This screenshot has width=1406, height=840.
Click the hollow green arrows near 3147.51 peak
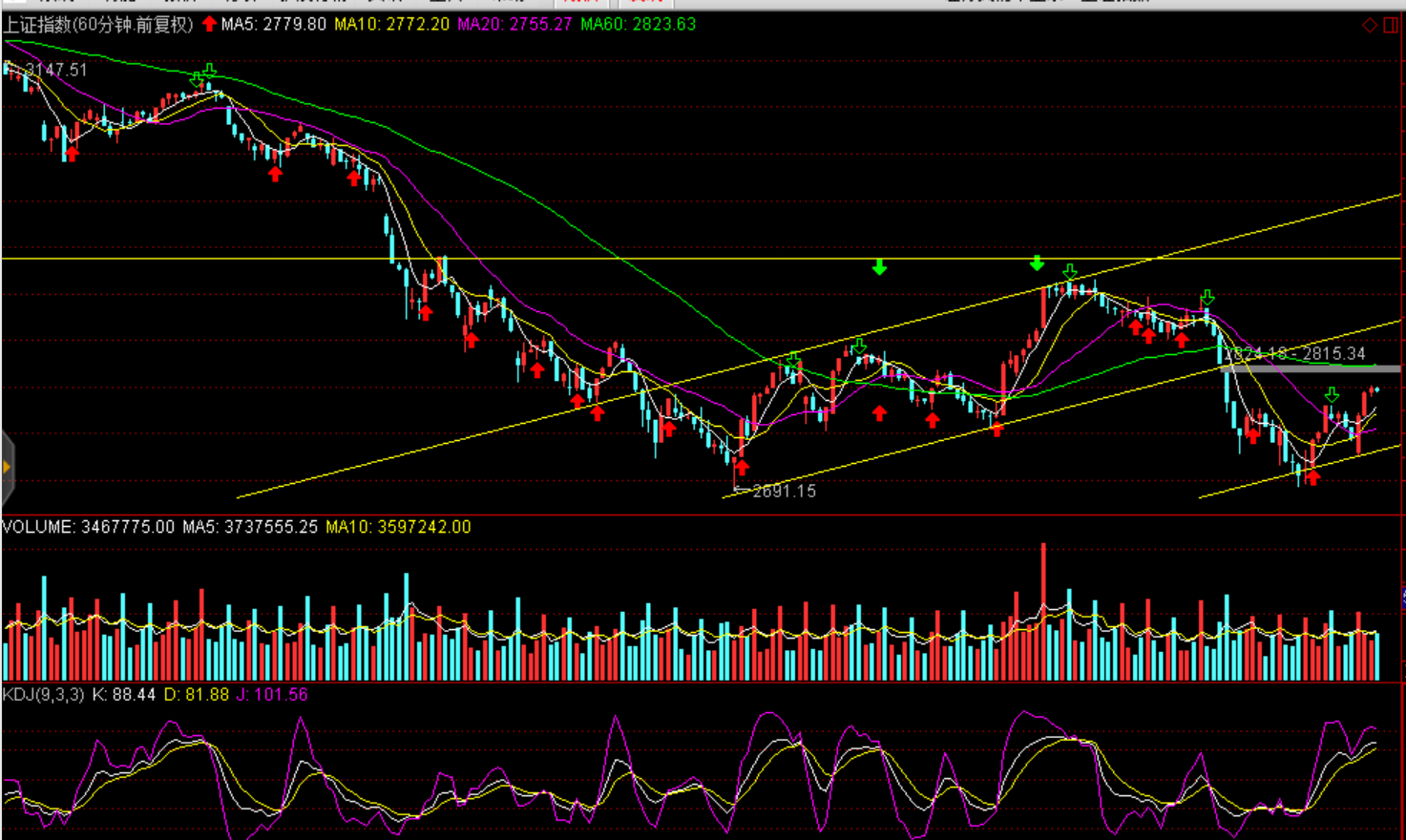[x=203, y=74]
